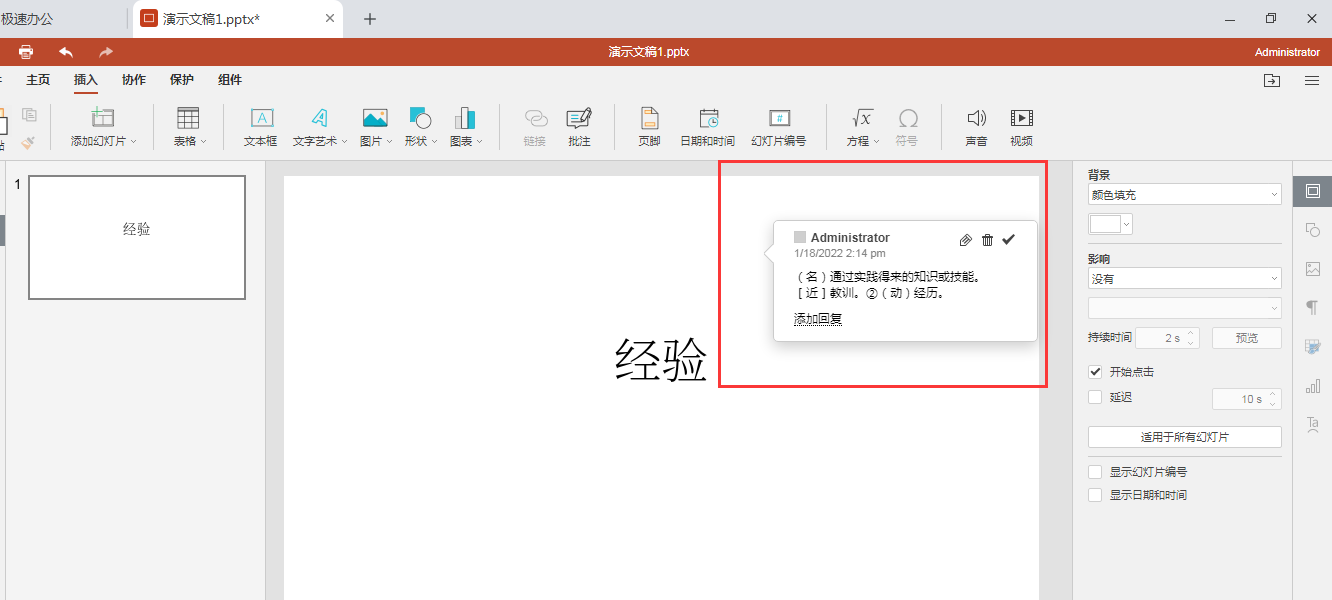The height and width of the screenshot is (600, 1332).
Task: Open chart settings sidebar icon
Action: pos(1312,386)
